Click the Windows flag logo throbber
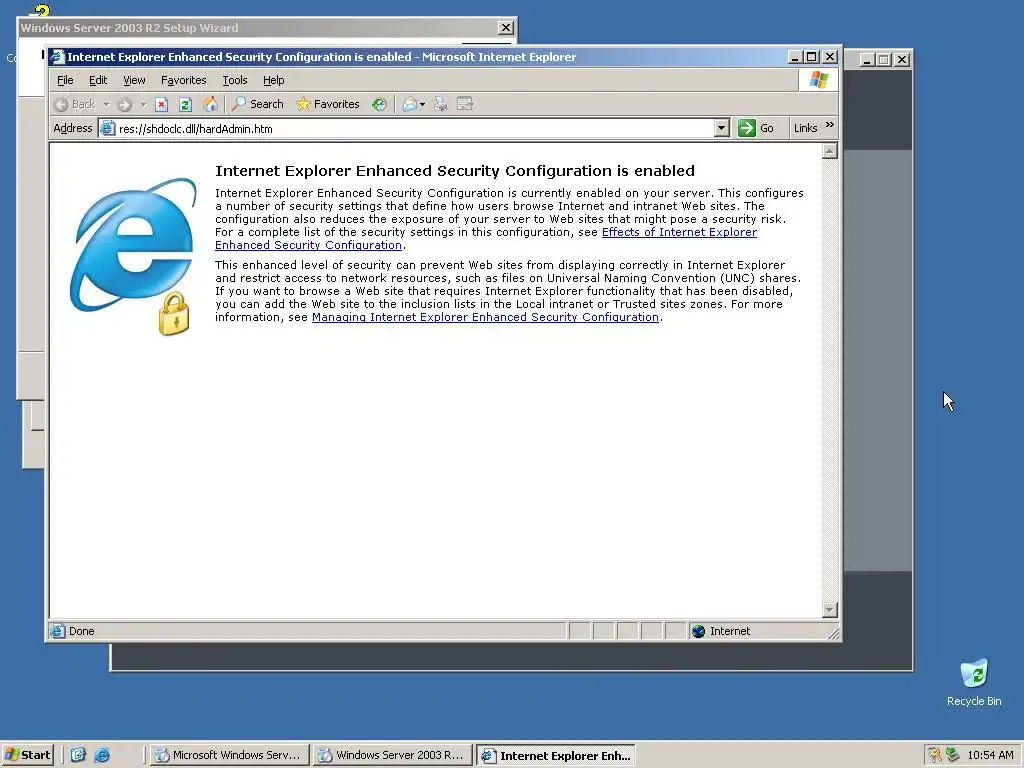This screenshot has width=1024, height=768. tap(818, 80)
